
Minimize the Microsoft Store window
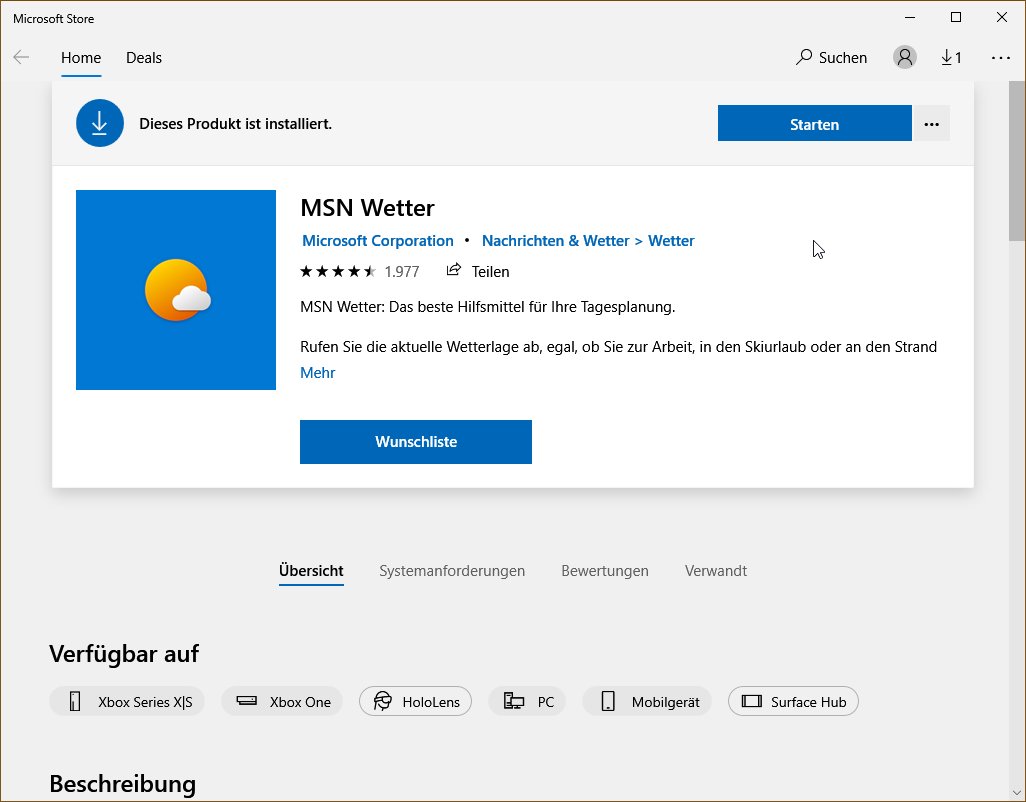click(910, 18)
